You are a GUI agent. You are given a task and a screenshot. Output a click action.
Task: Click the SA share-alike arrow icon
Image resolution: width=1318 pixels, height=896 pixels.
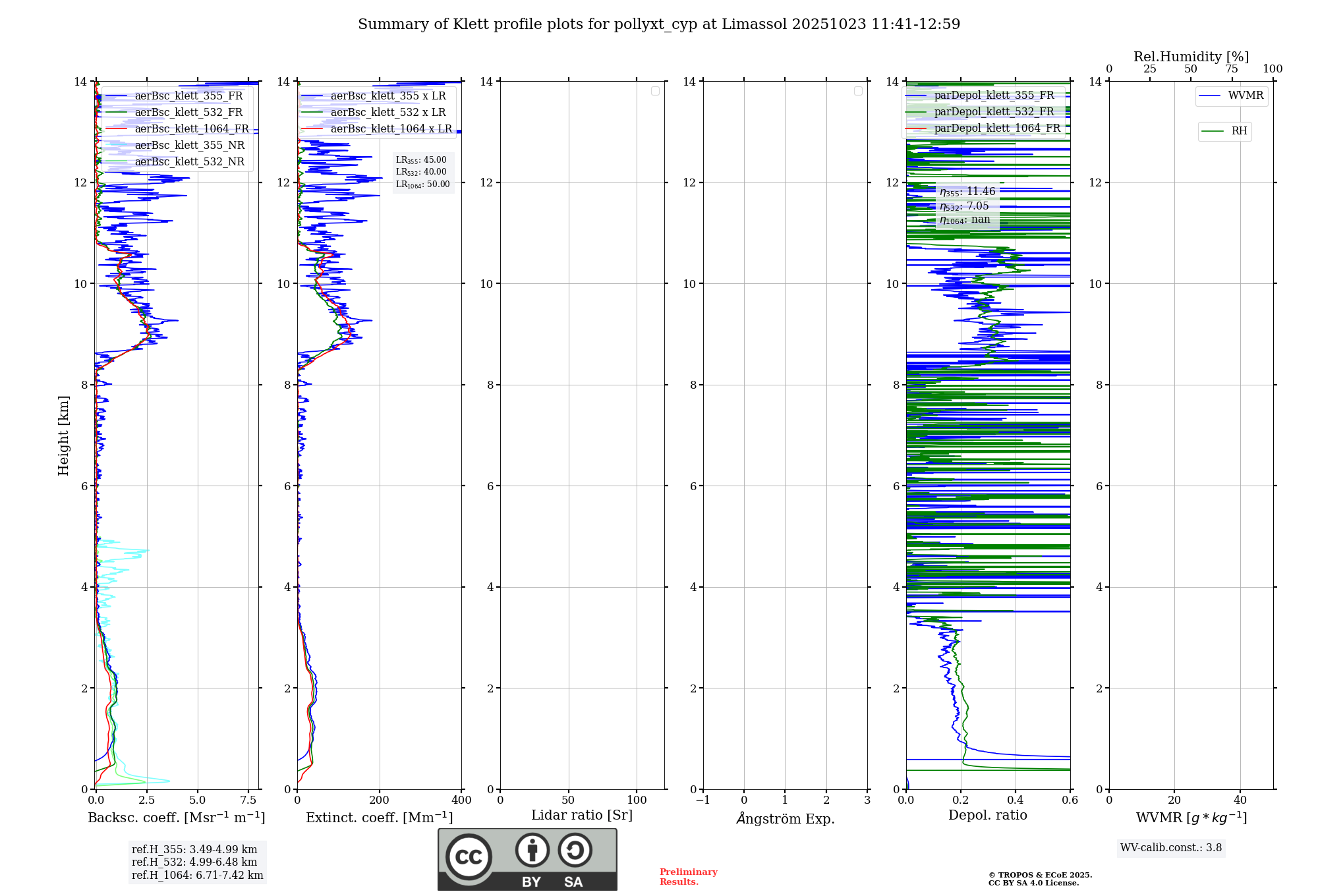click(575, 850)
